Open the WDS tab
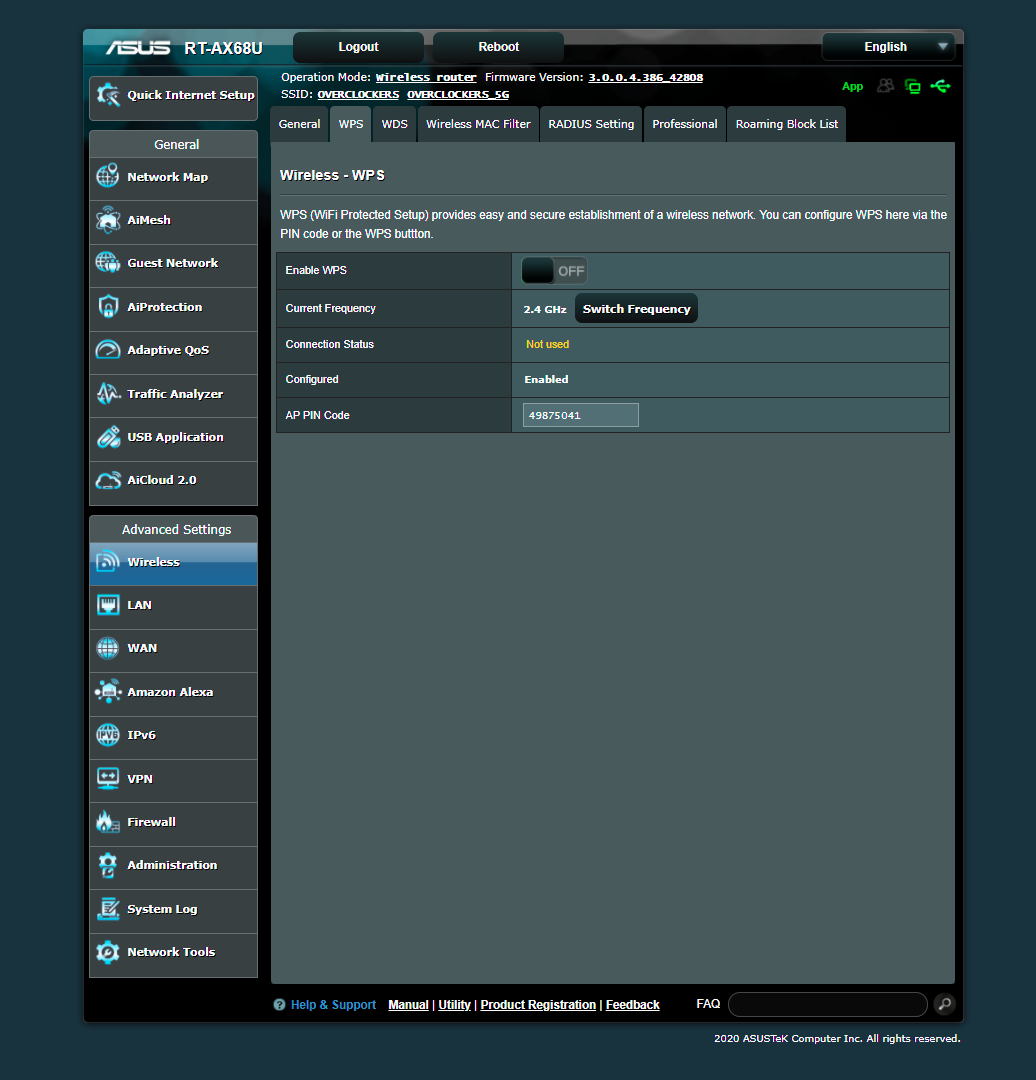Viewport: 1036px width, 1080px height. 395,124
